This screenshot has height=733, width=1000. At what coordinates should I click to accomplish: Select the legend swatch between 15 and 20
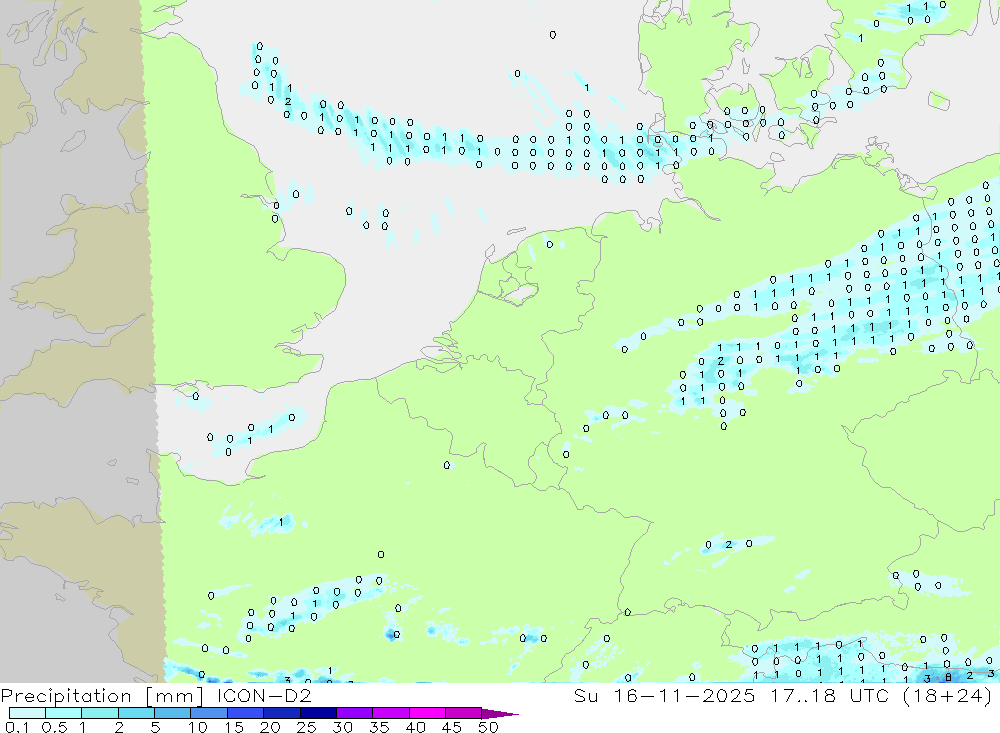click(246, 713)
